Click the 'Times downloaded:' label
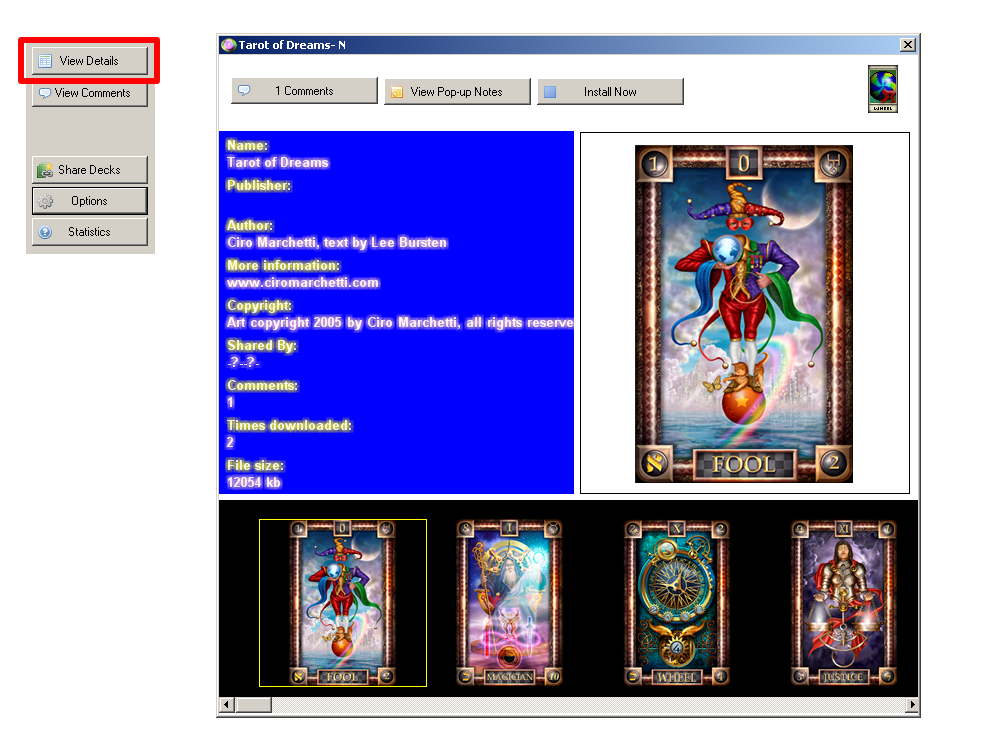The height and width of the screenshot is (750, 1000). 289,425
